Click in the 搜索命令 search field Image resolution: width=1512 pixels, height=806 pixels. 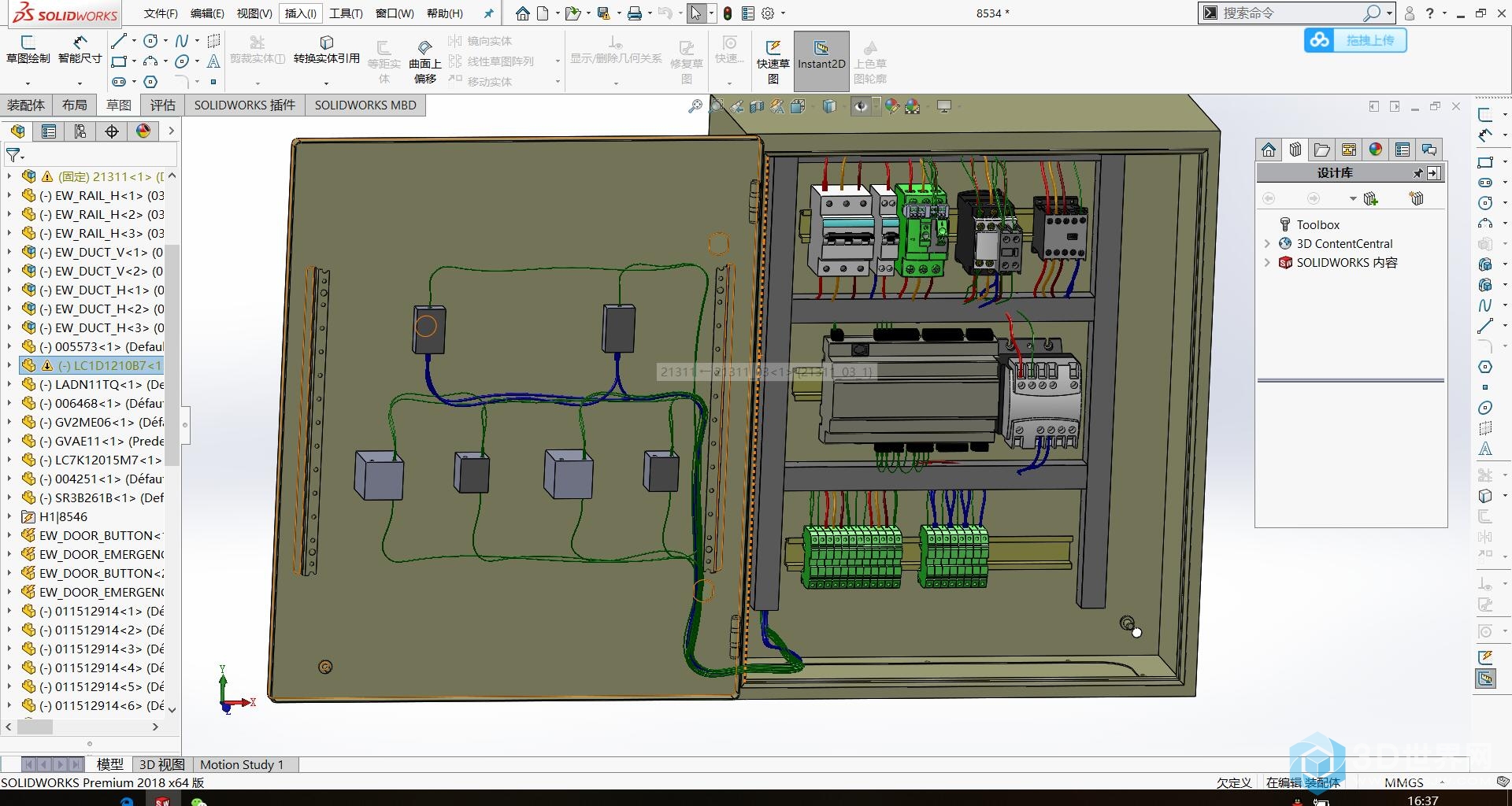[1291, 13]
